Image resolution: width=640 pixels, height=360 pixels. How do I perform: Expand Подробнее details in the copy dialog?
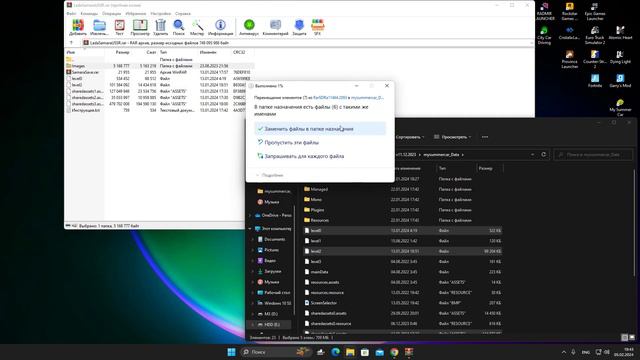269,175
